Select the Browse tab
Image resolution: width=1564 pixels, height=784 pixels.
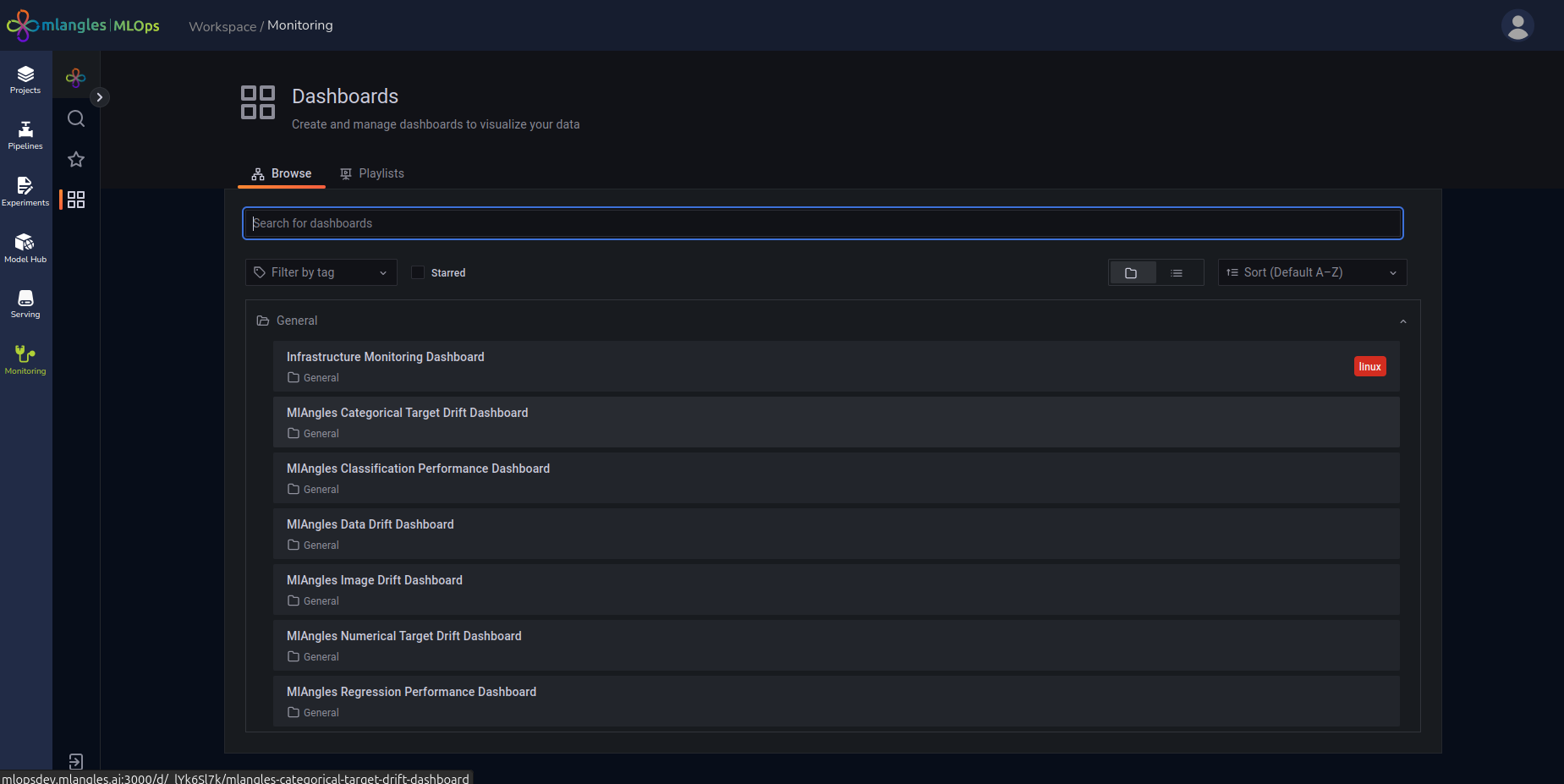(x=282, y=173)
